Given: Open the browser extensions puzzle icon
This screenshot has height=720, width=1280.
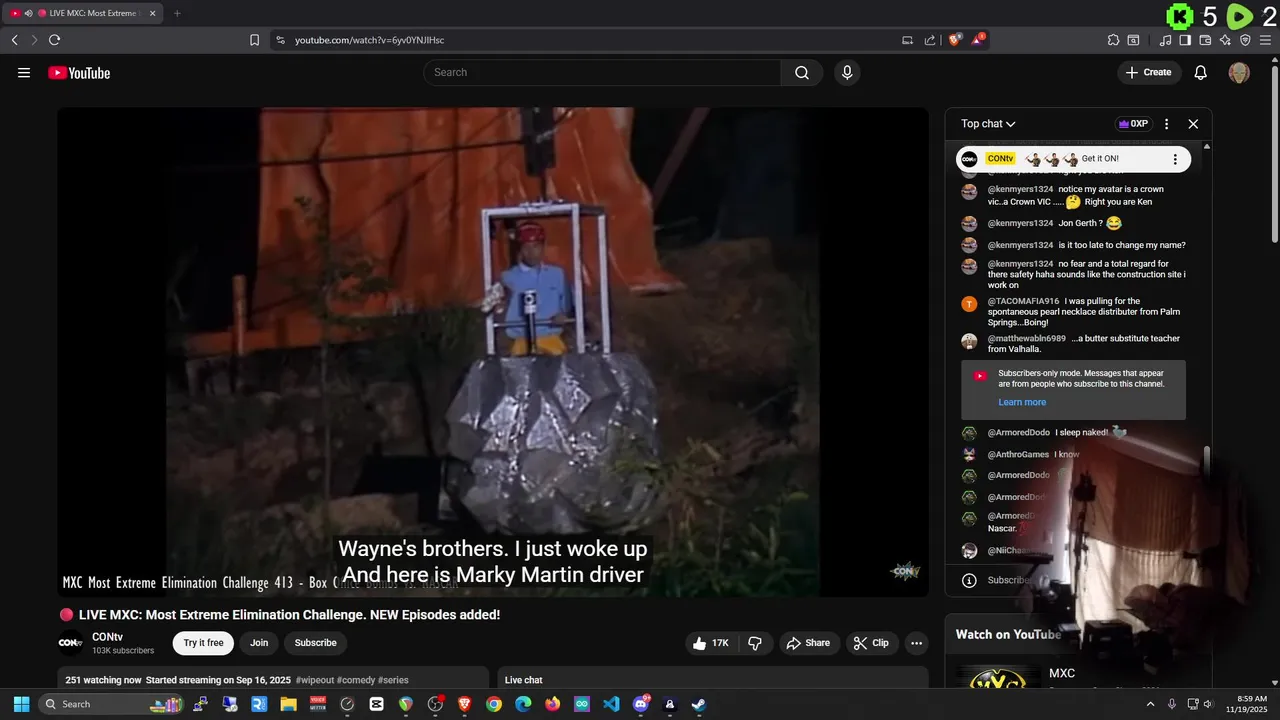Looking at the screenshot, I should click(x=1113, y=40).
